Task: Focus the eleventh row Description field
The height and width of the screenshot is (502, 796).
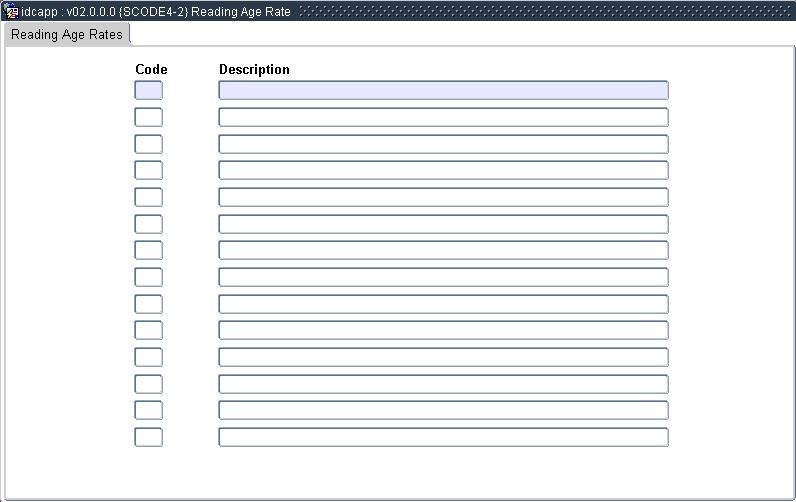Action: [443, 357]
